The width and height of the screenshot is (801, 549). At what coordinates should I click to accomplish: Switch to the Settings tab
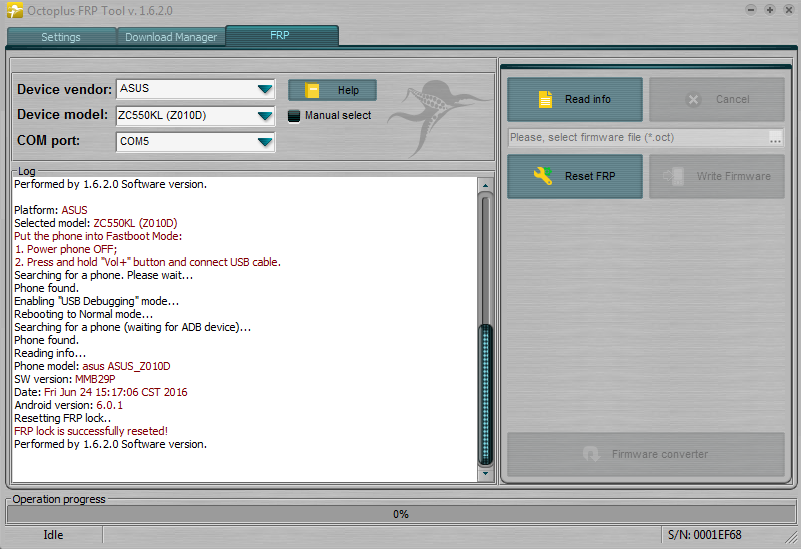coord(61,37)
